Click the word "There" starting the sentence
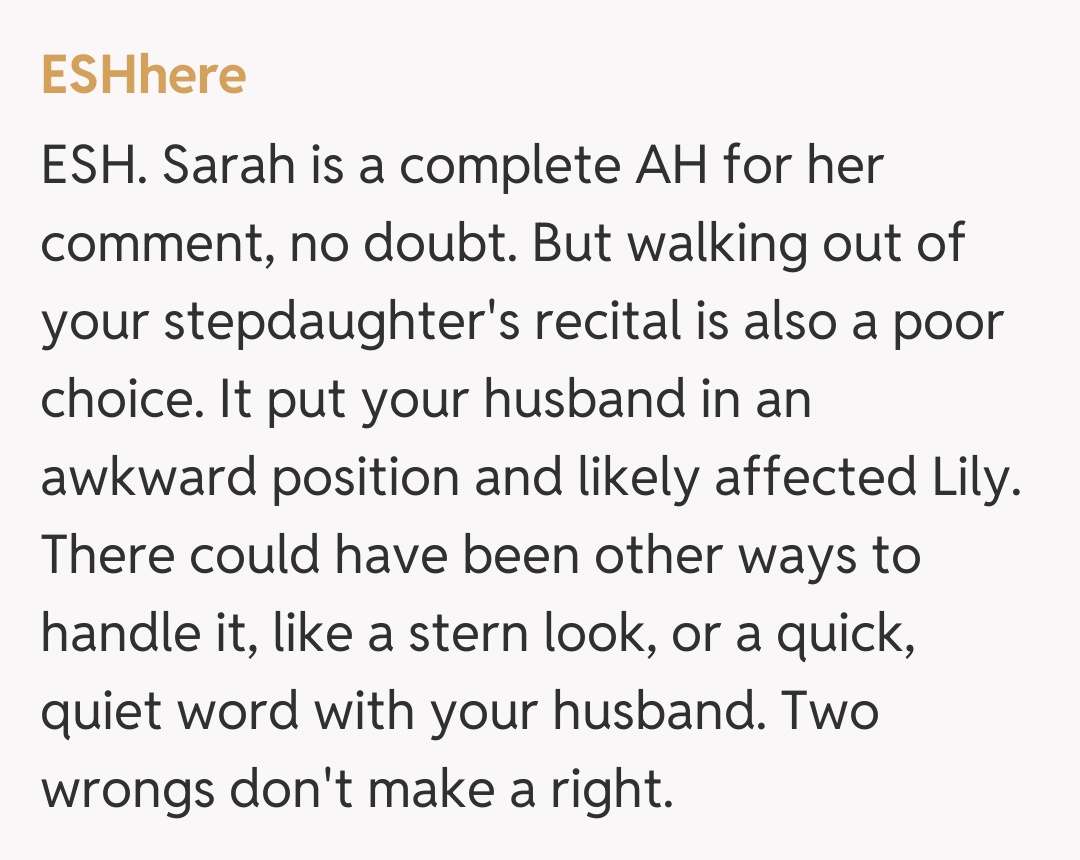 click(x=107, y=556)
